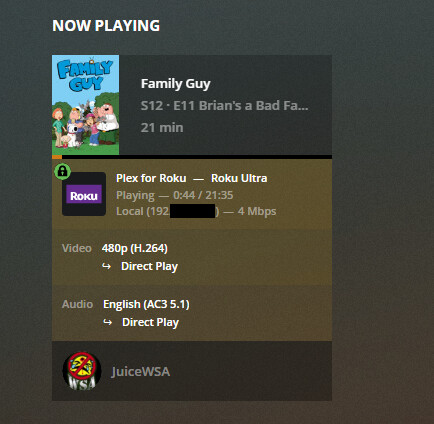
Task: Click the Family Guy poster thumbnail
Action: [86, 105]
